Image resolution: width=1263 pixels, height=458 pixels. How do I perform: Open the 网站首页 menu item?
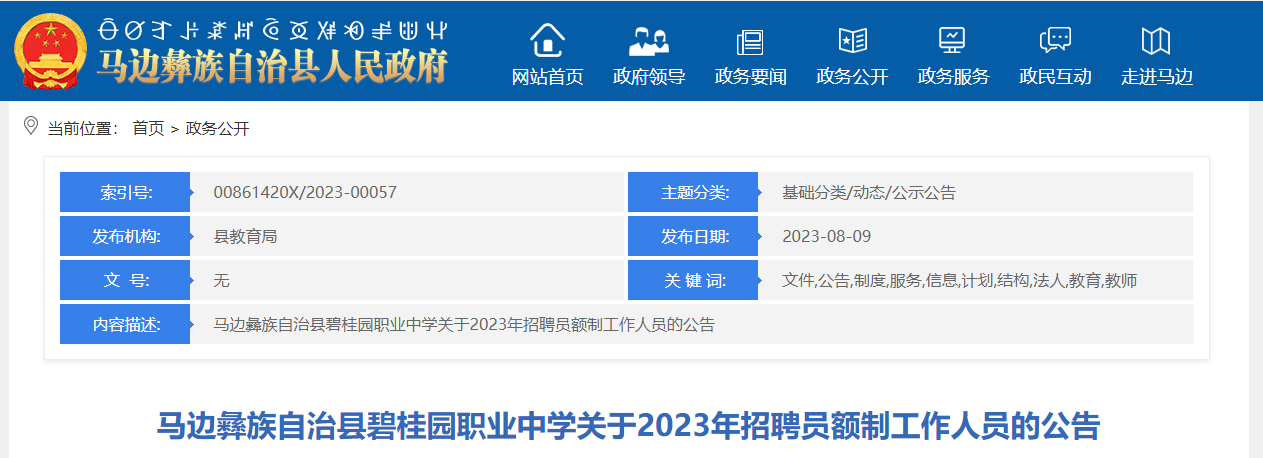547,77
